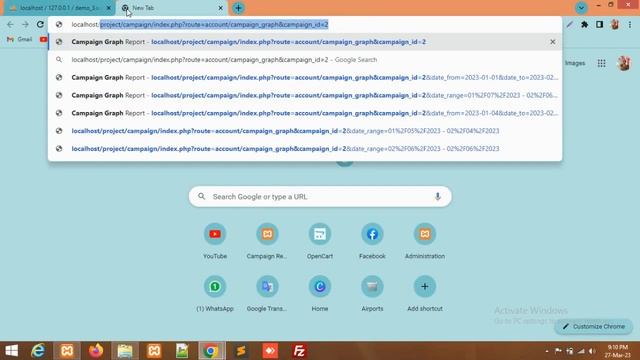Choose the Google Search suggestion row
This screenshot has height=360, width=640.
(305, 60)
